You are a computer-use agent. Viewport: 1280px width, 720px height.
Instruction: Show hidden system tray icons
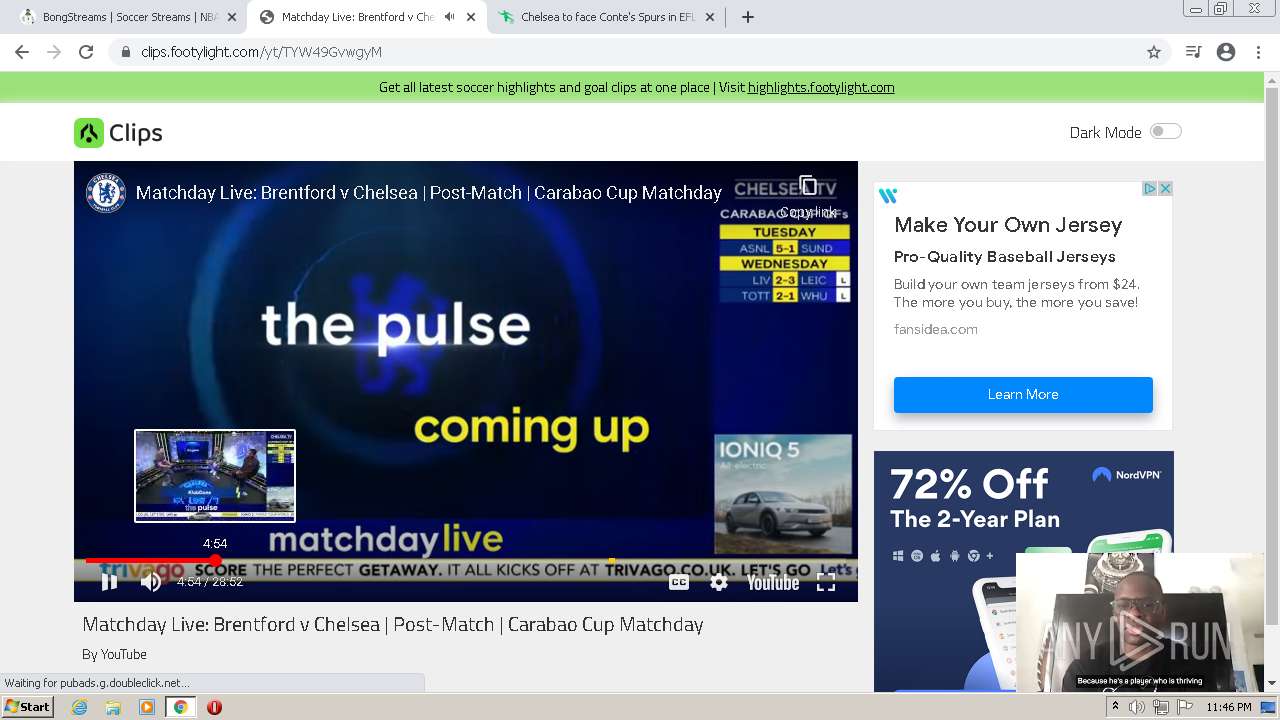pos(1115,707)
